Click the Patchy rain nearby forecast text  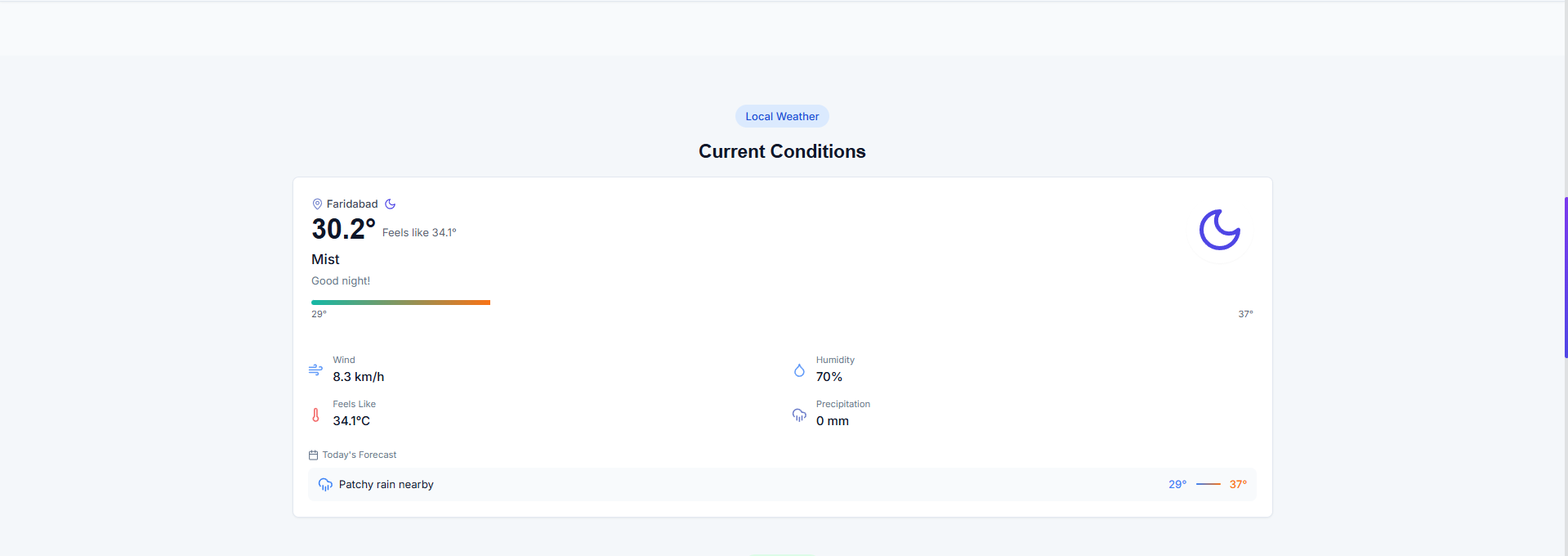tap(386, 485)
